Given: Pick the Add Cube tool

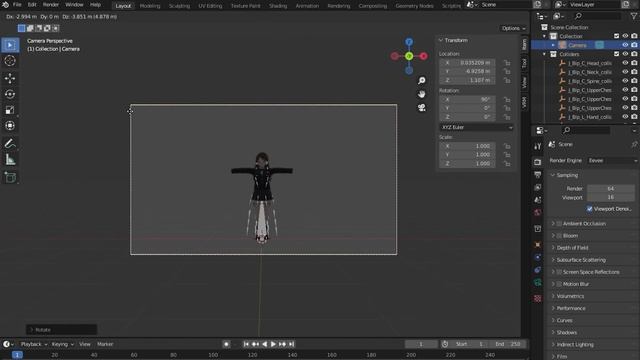Looking at the screenshot, I should 10,177.
